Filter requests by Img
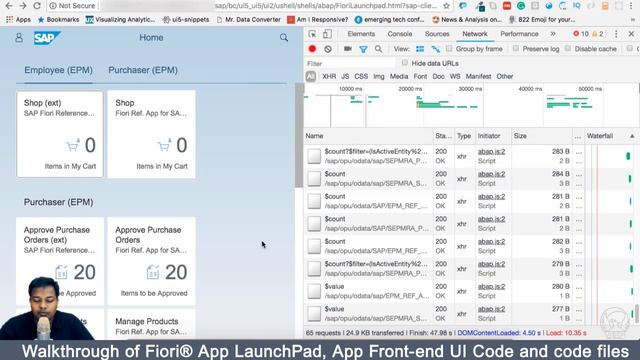 coord(379,76)
